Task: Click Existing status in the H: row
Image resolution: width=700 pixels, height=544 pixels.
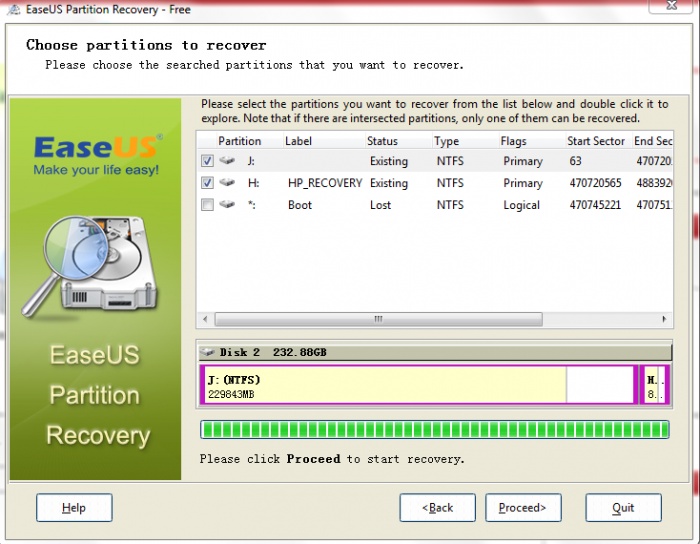Action: [389, 183]
